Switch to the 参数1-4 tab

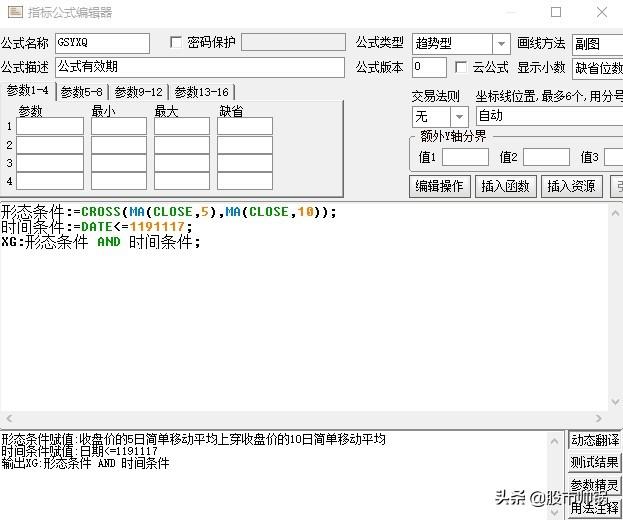click(27, 91)
